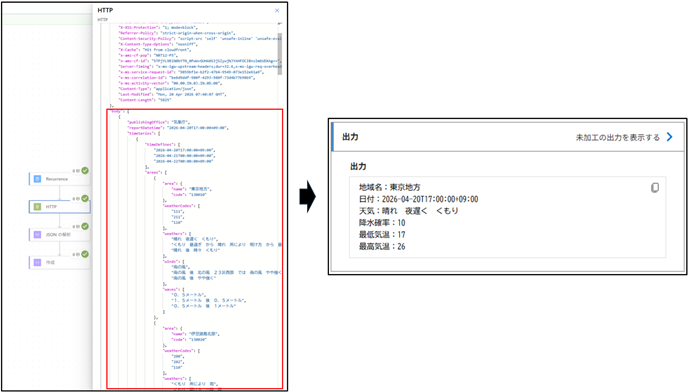Click the "code": "130020" JSON line
This screenshot has width=689, height=392.
189,340
